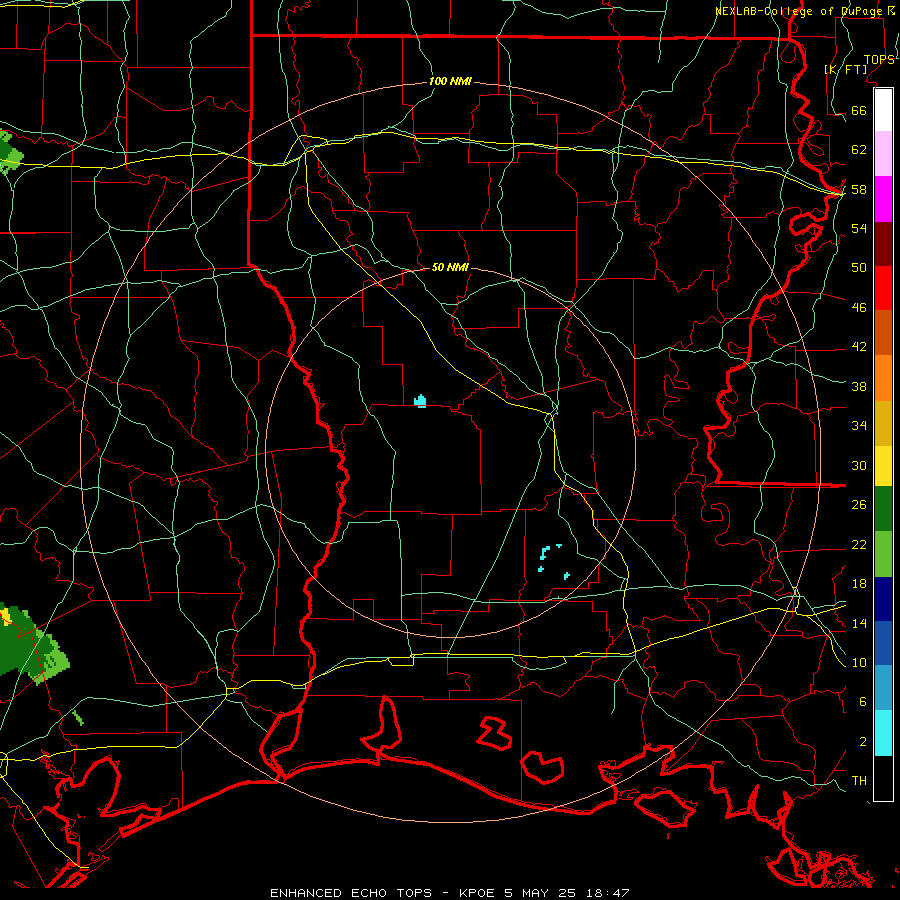Screen dimensions: 900x900
Task: Click the legend value '50'
Action: click(859, 267)
